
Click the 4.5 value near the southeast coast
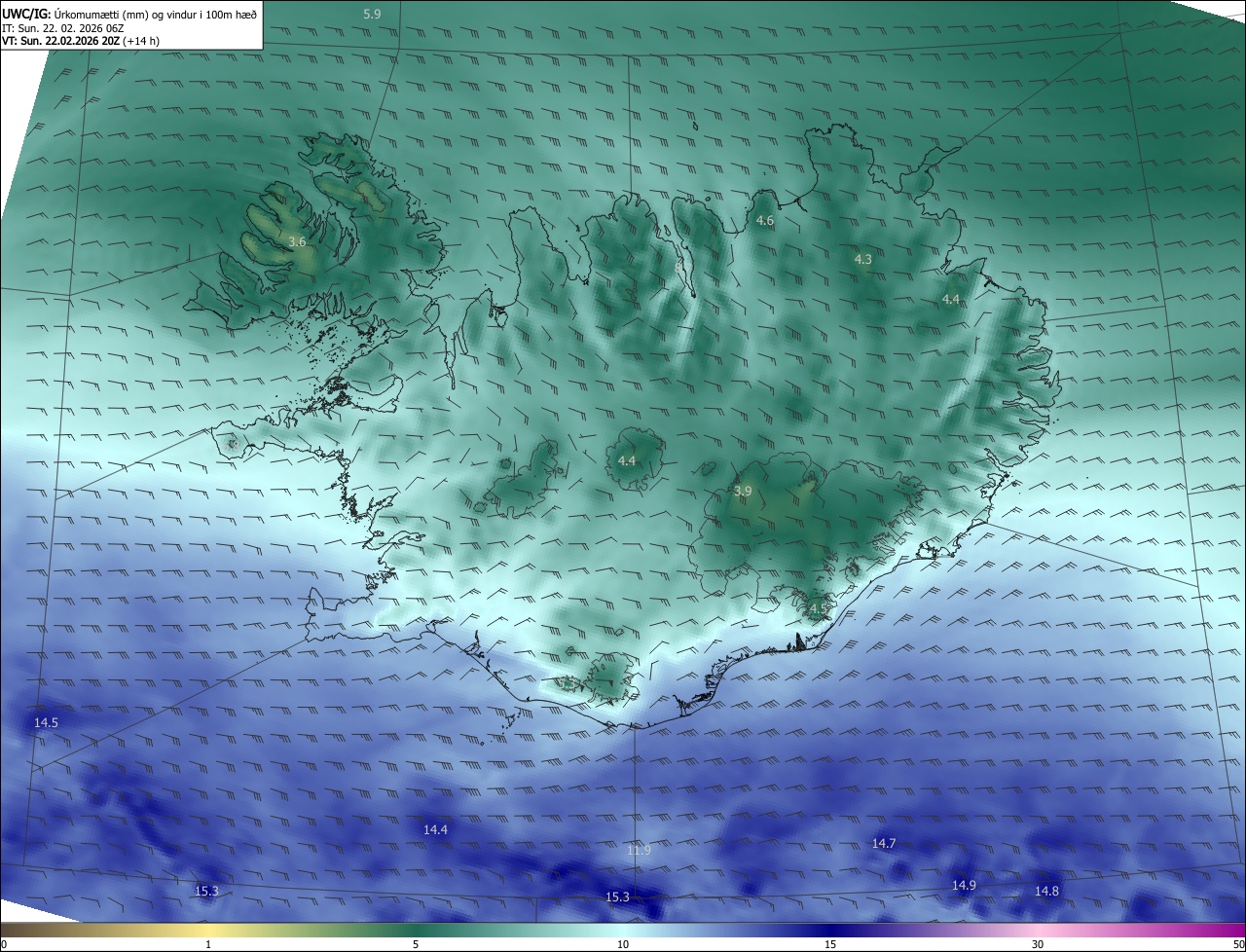[x=818, y=608]
